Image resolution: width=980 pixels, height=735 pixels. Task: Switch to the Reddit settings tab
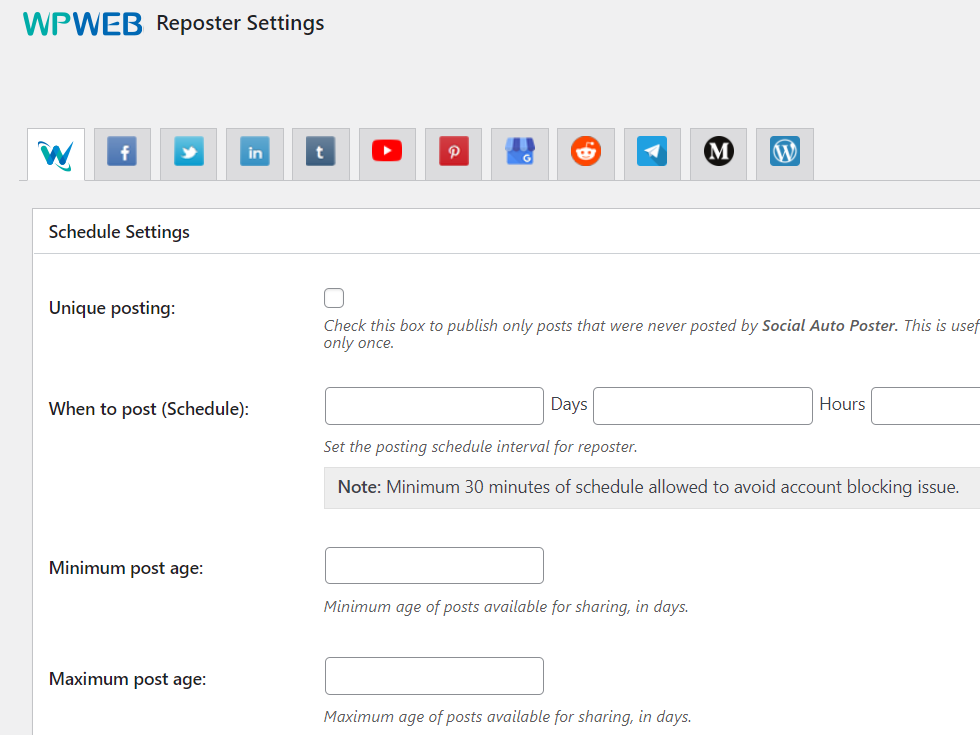tap(586, 154)
